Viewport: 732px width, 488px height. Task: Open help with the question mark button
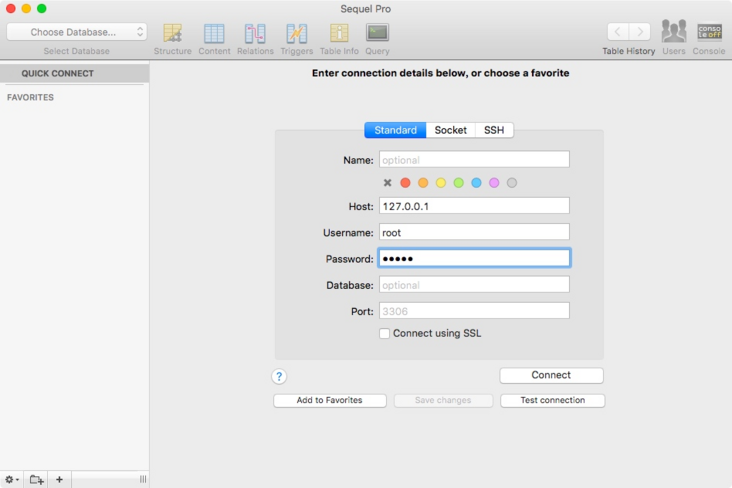tap(279, 376)
